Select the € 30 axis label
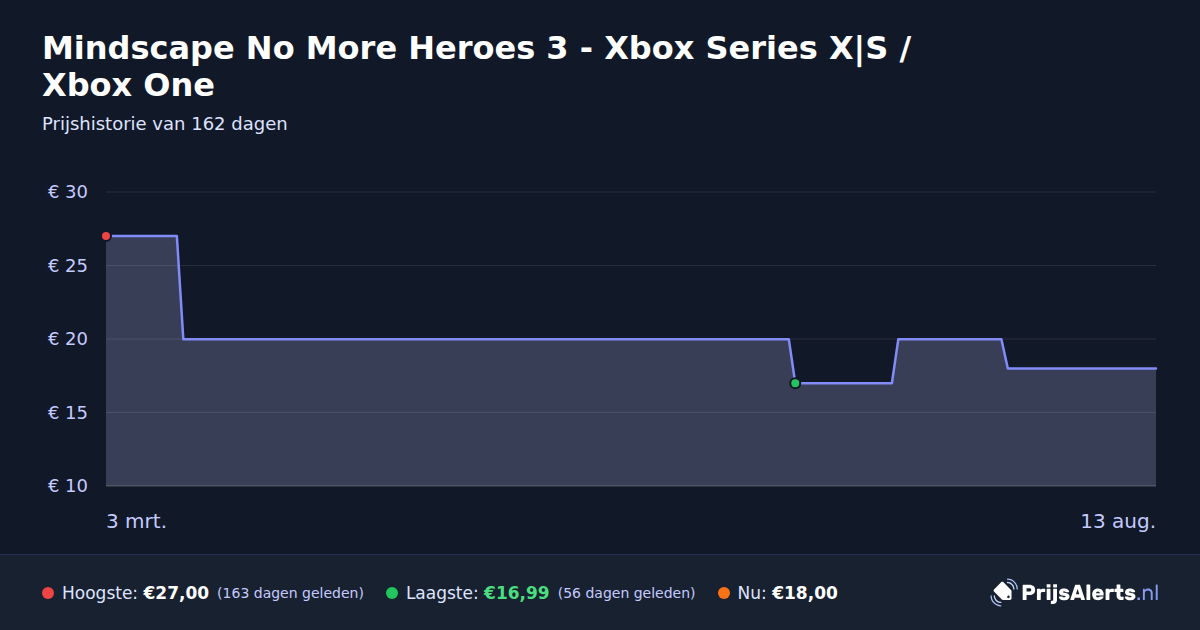The height and width of the screenshot is (630, 1200). tap(68, 192)
